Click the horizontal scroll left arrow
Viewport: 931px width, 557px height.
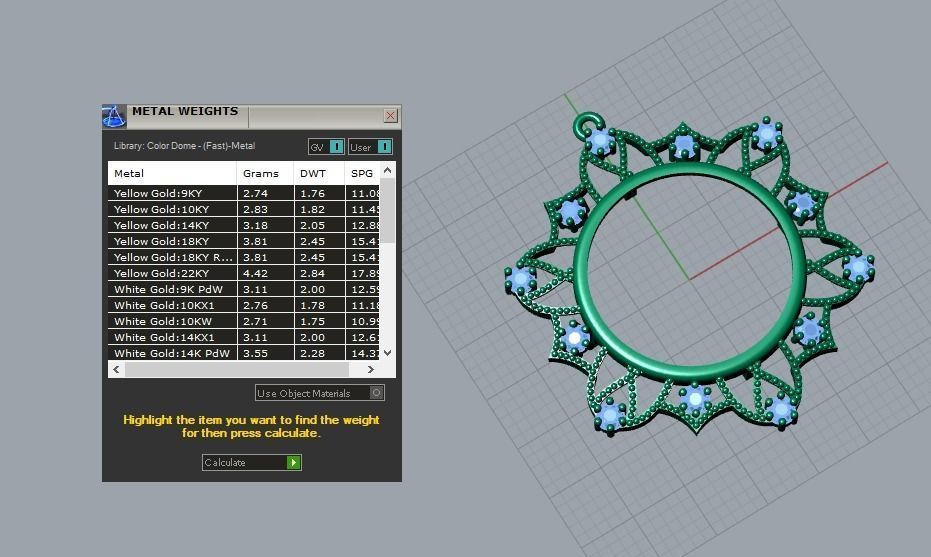click(116, 369)
